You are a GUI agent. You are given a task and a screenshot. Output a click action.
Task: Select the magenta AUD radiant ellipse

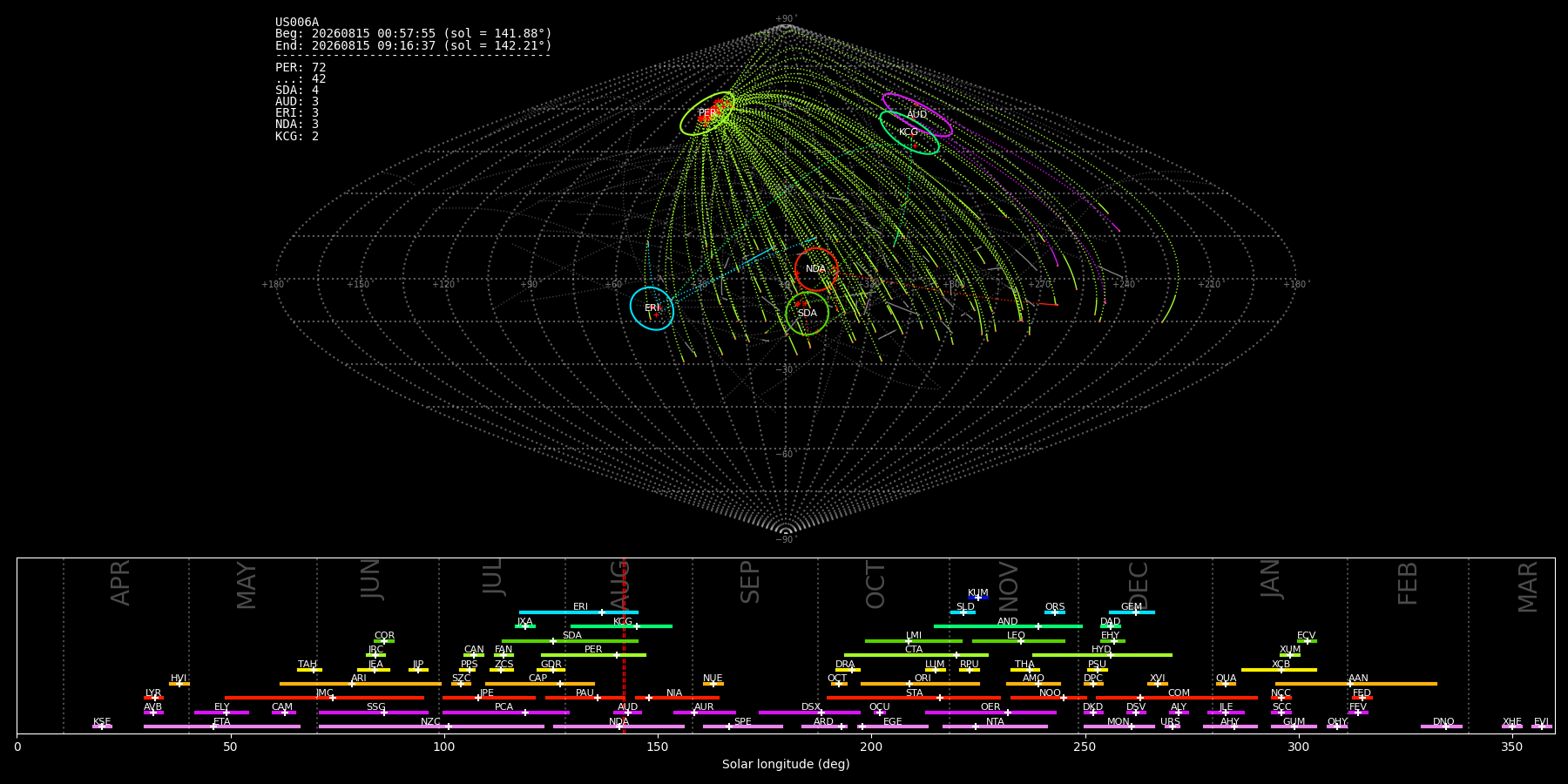pos(916,115)
